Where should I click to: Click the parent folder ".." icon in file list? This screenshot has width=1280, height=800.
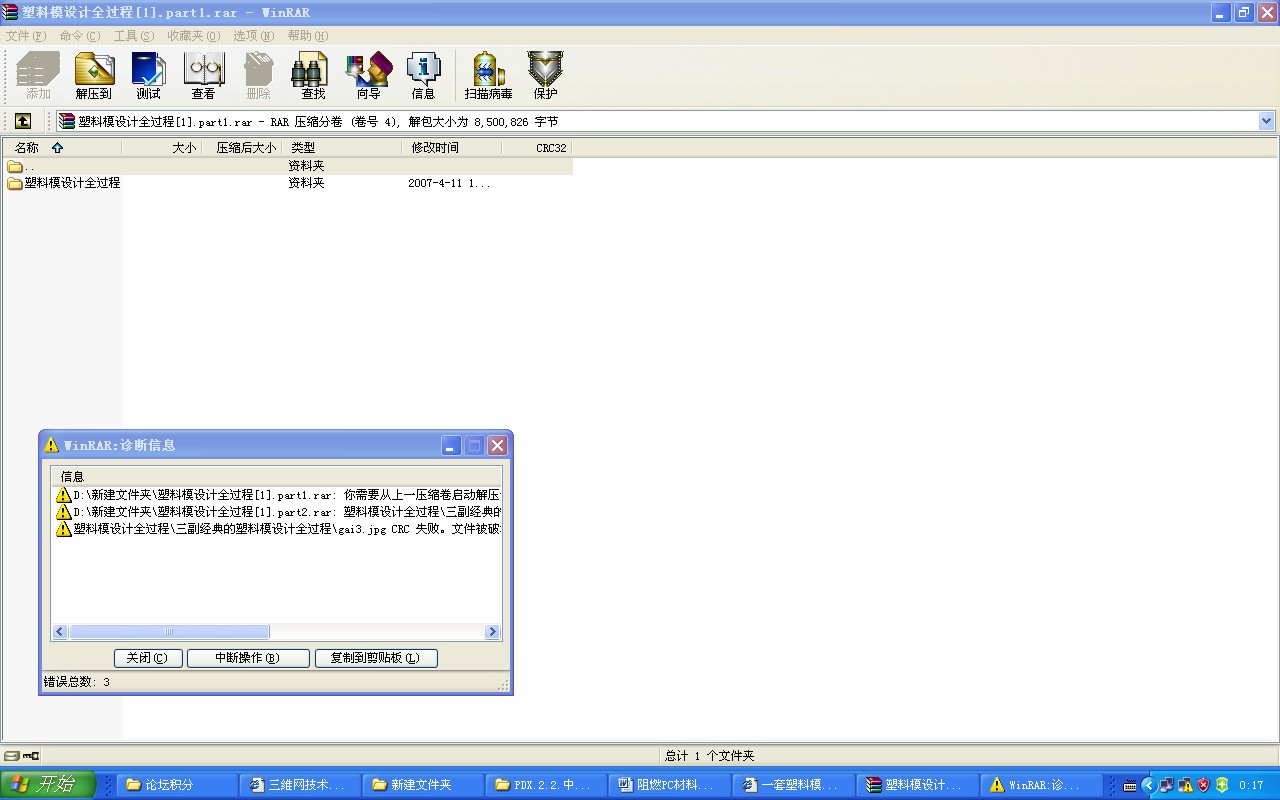coord(15,166)
